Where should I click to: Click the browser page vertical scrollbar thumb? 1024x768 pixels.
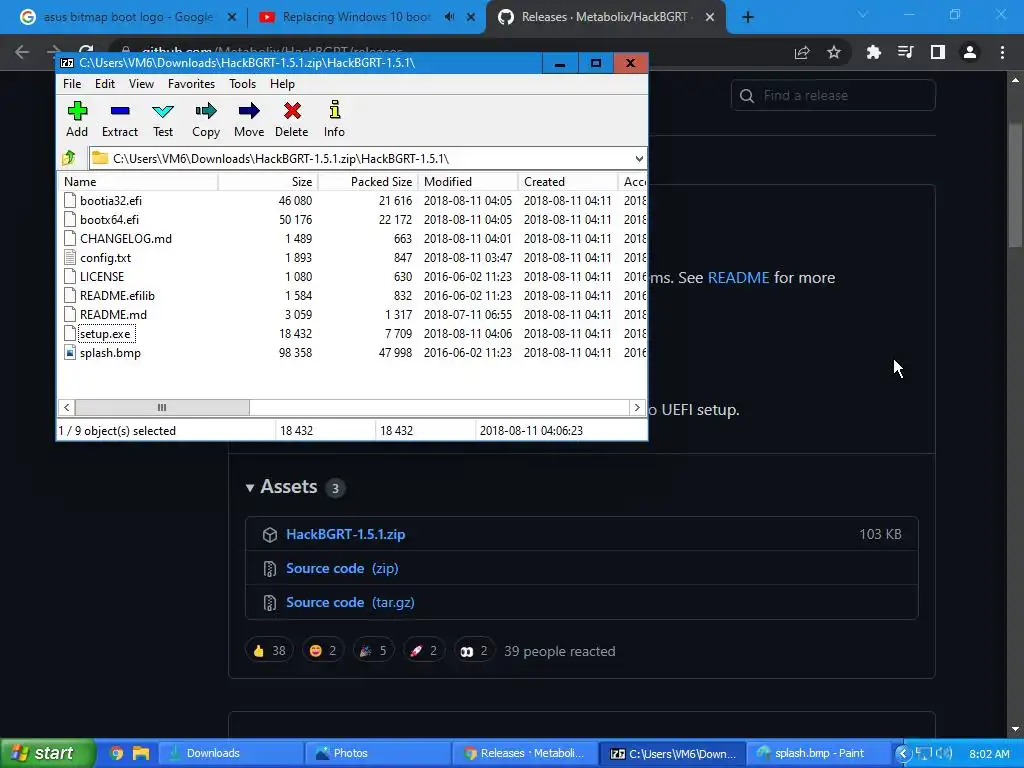1015,184
